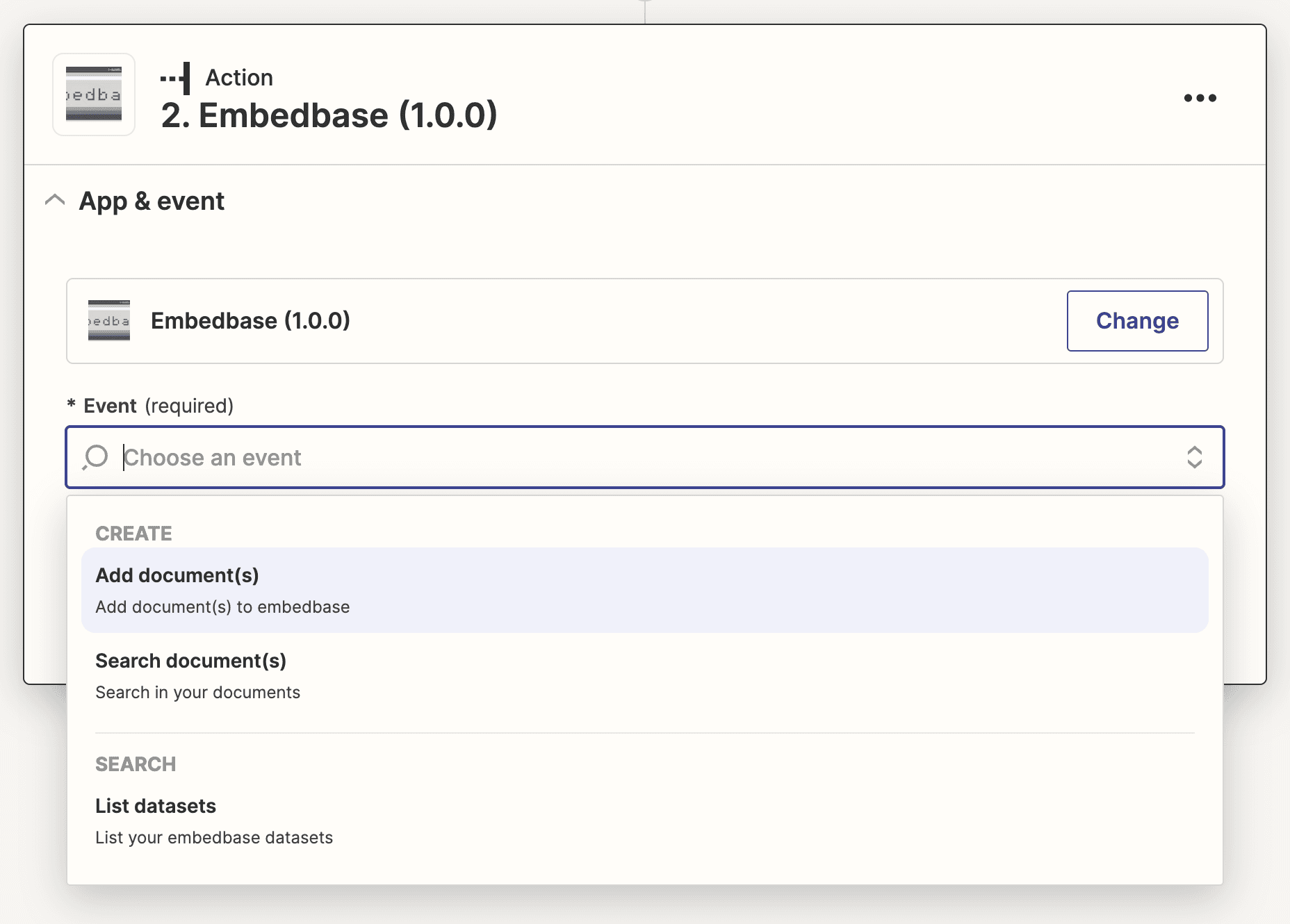
Task: Click the Embedbase logo in step header
Action: tap(94, 94)
